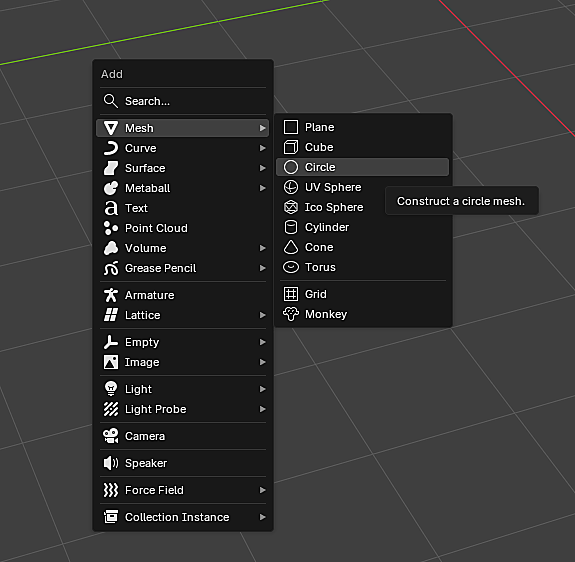Click the Plane square icon
Screen dimensions: 575x562
pyautogui.click(x=291, y=127)
